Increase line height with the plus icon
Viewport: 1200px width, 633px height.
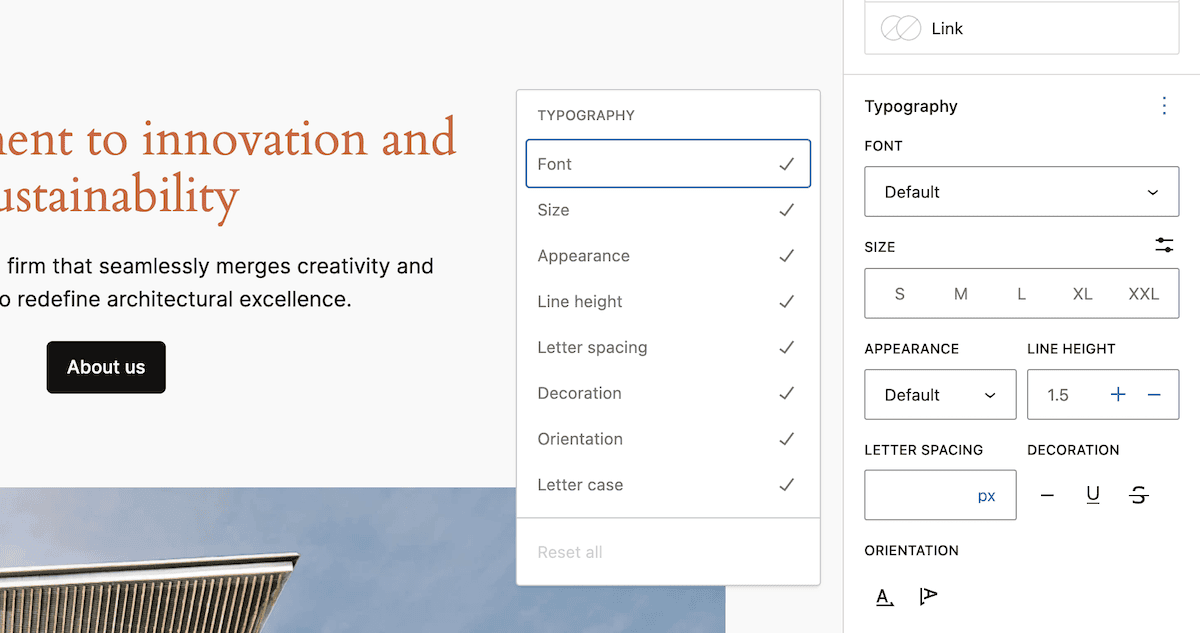pos(1118,394)
